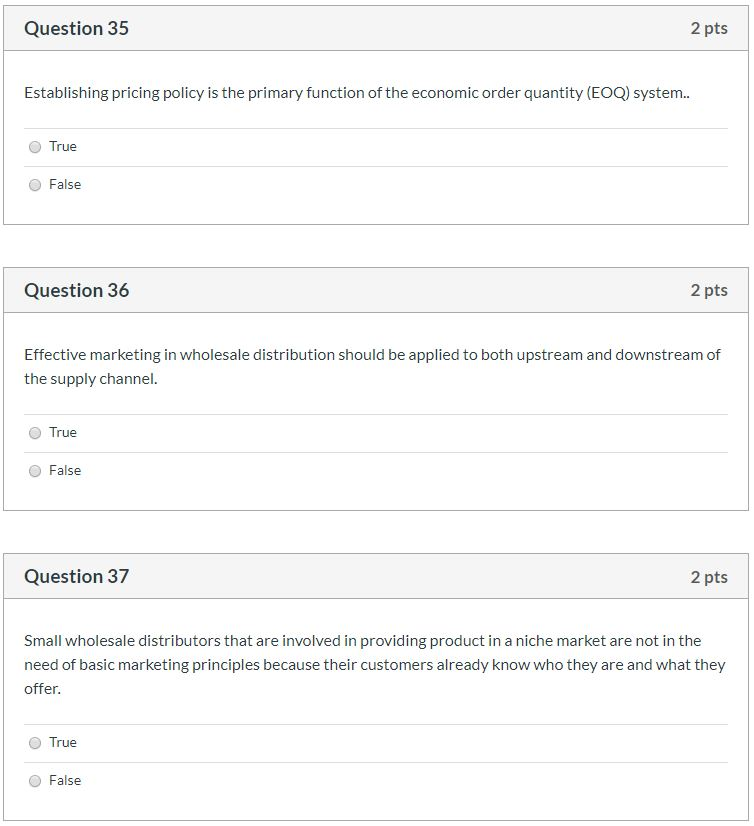Click the True label text in Question 35
The image size is (754, 826).
tap(62, 146)
